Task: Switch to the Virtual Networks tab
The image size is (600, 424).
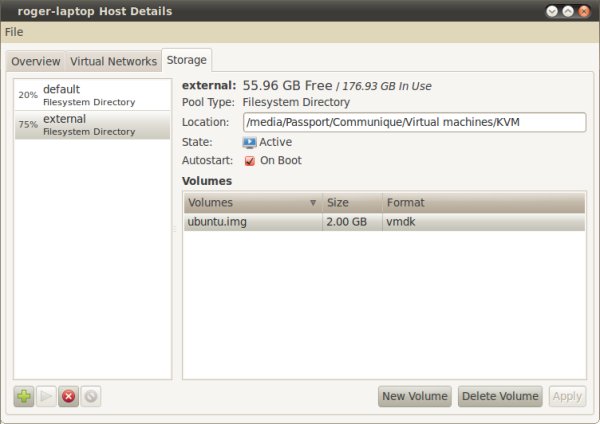Action: (113, 62)
